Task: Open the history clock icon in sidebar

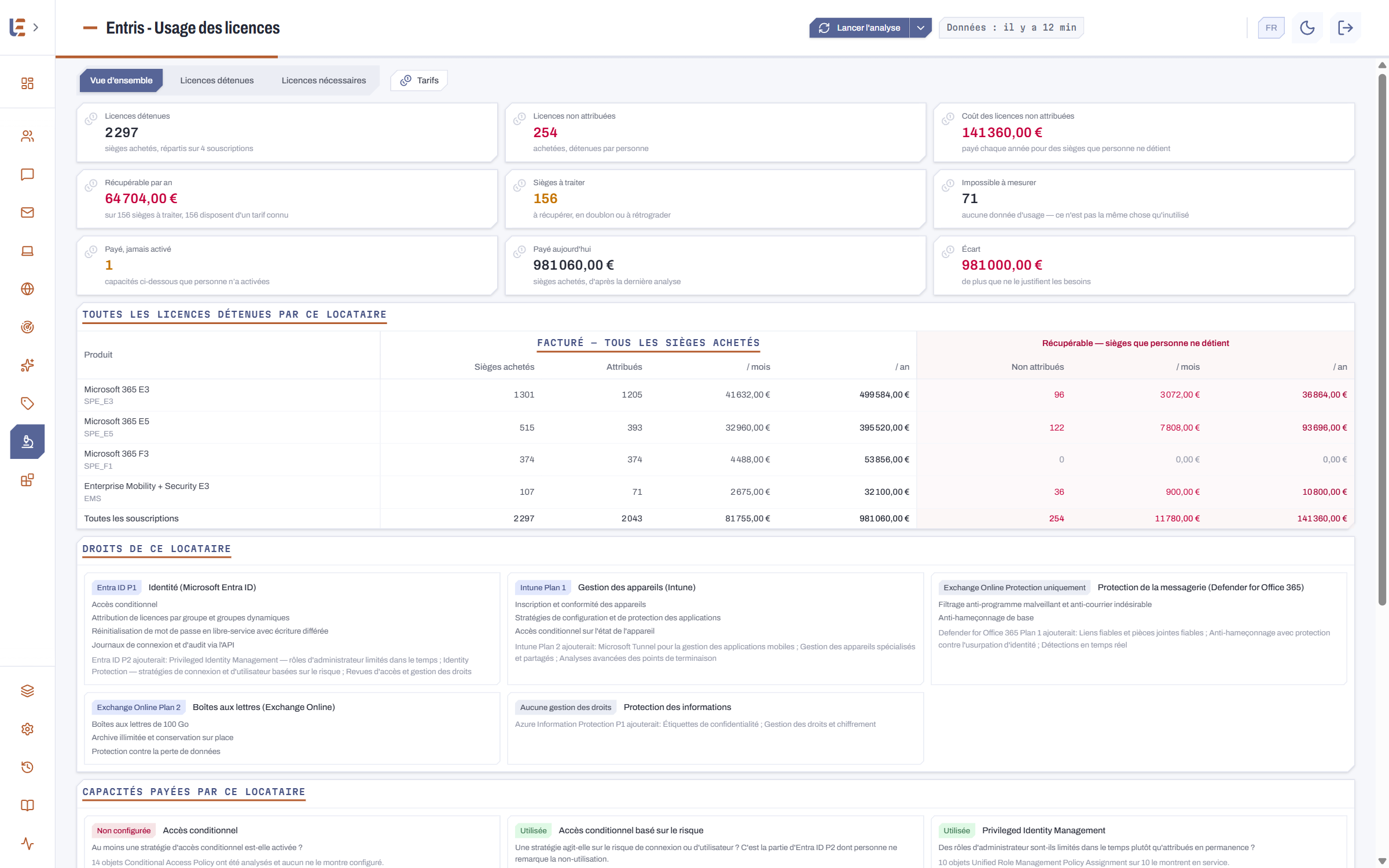Action: 27,767
